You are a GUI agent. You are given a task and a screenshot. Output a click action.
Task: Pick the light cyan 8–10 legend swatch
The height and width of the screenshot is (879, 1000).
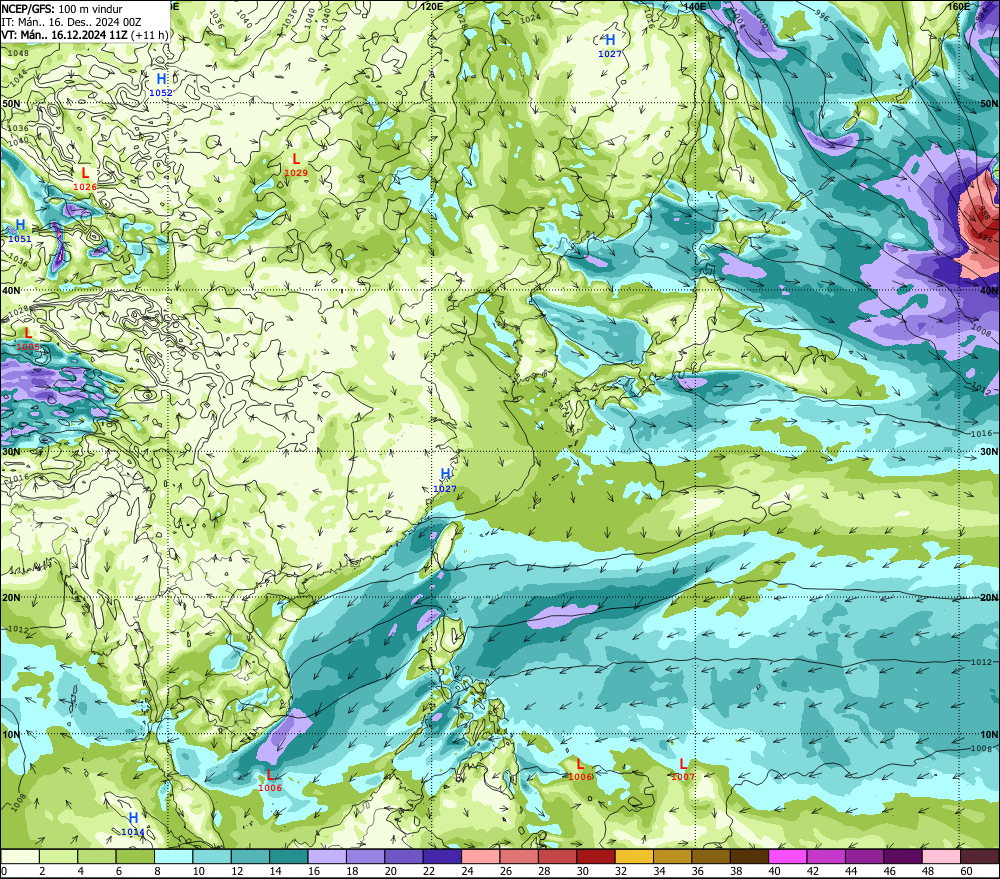pyautogui.click(x=173, y=856)
